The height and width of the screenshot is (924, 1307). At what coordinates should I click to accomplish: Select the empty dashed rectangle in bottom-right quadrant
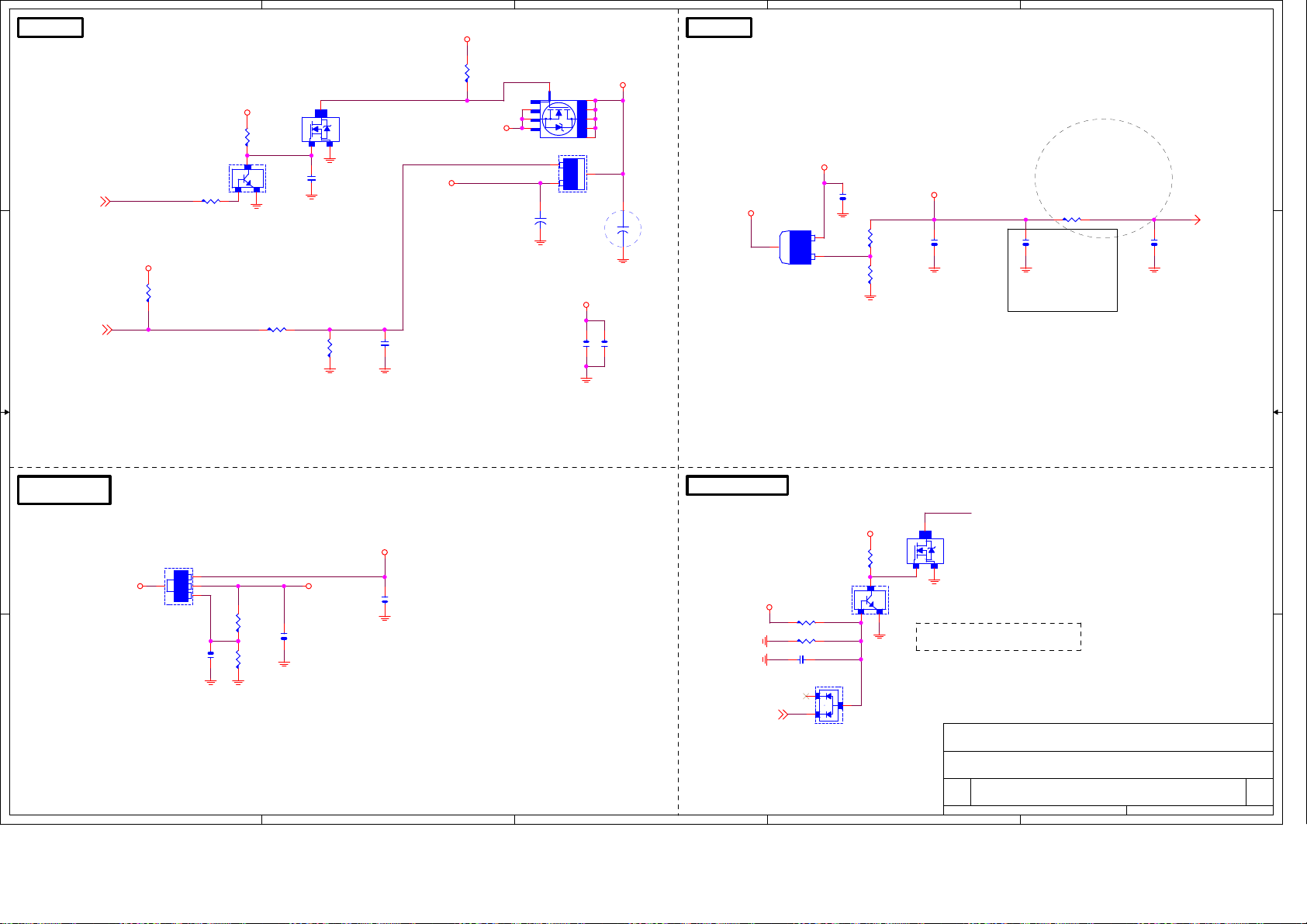[x=998, y=636]
